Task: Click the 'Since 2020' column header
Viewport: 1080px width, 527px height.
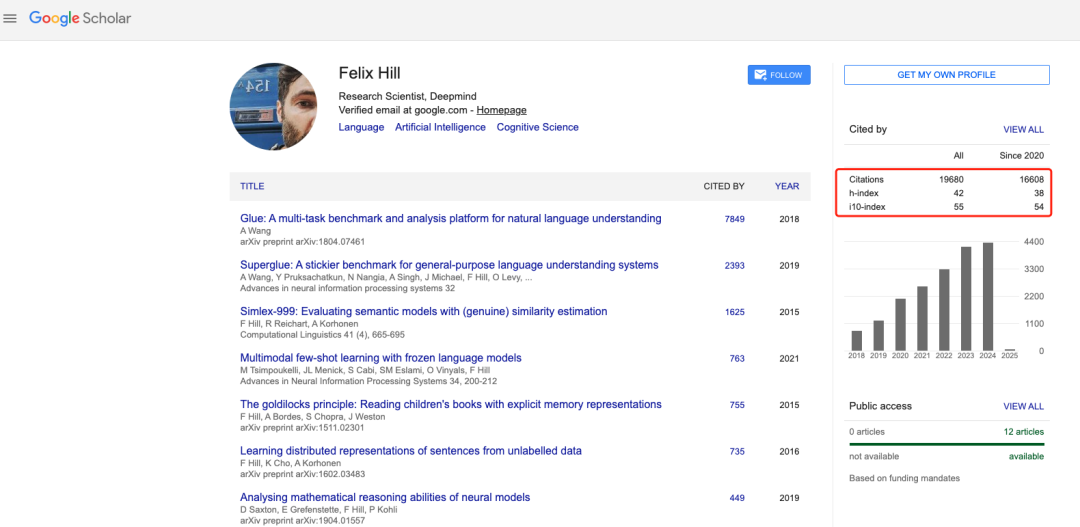Action: point(1021,156)
